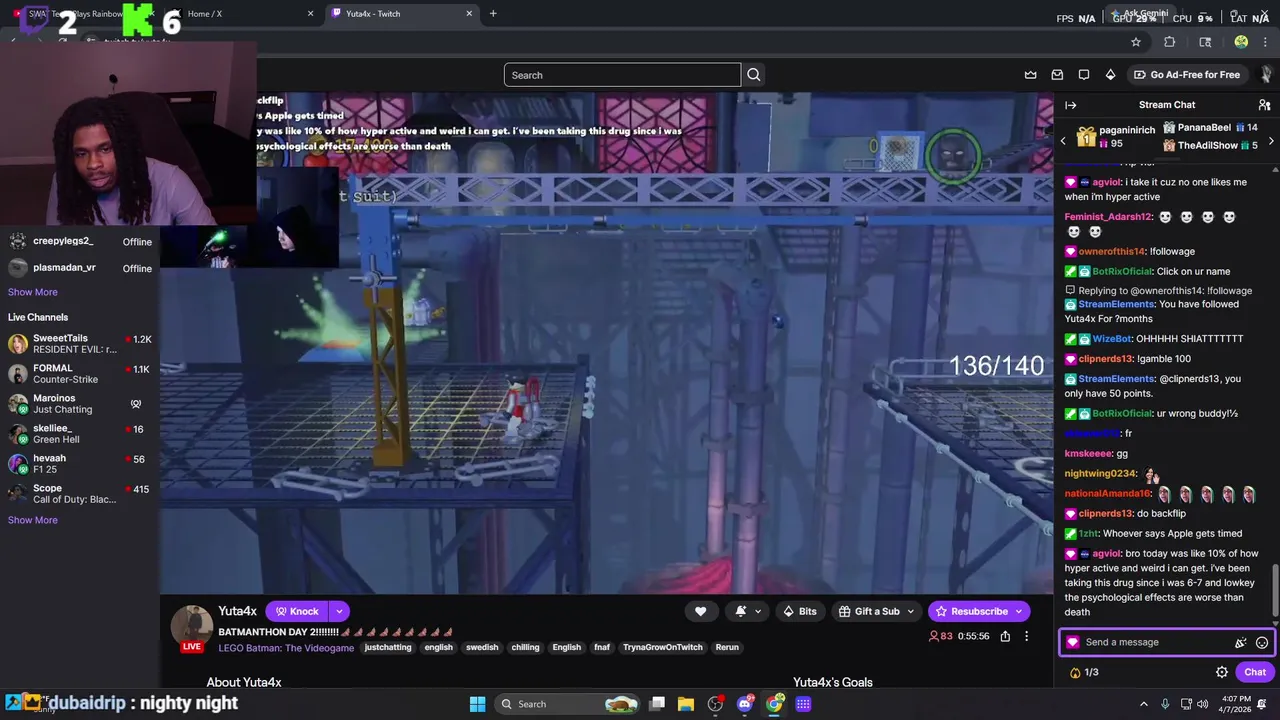This screenshot has height=720, width=1280.
Task: Open Discord from the taskbar
Action: tap(744, 704)
